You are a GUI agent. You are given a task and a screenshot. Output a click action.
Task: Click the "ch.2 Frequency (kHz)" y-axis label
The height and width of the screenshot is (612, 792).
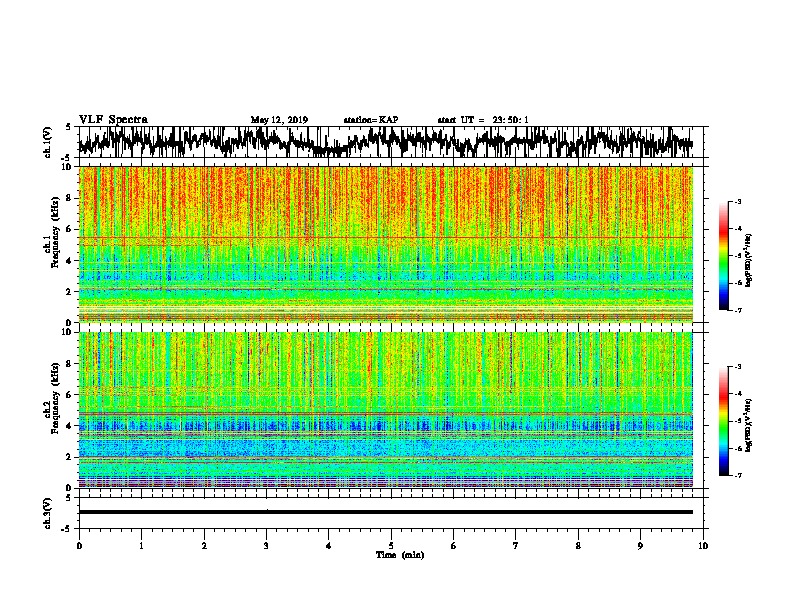pos(54,398)
